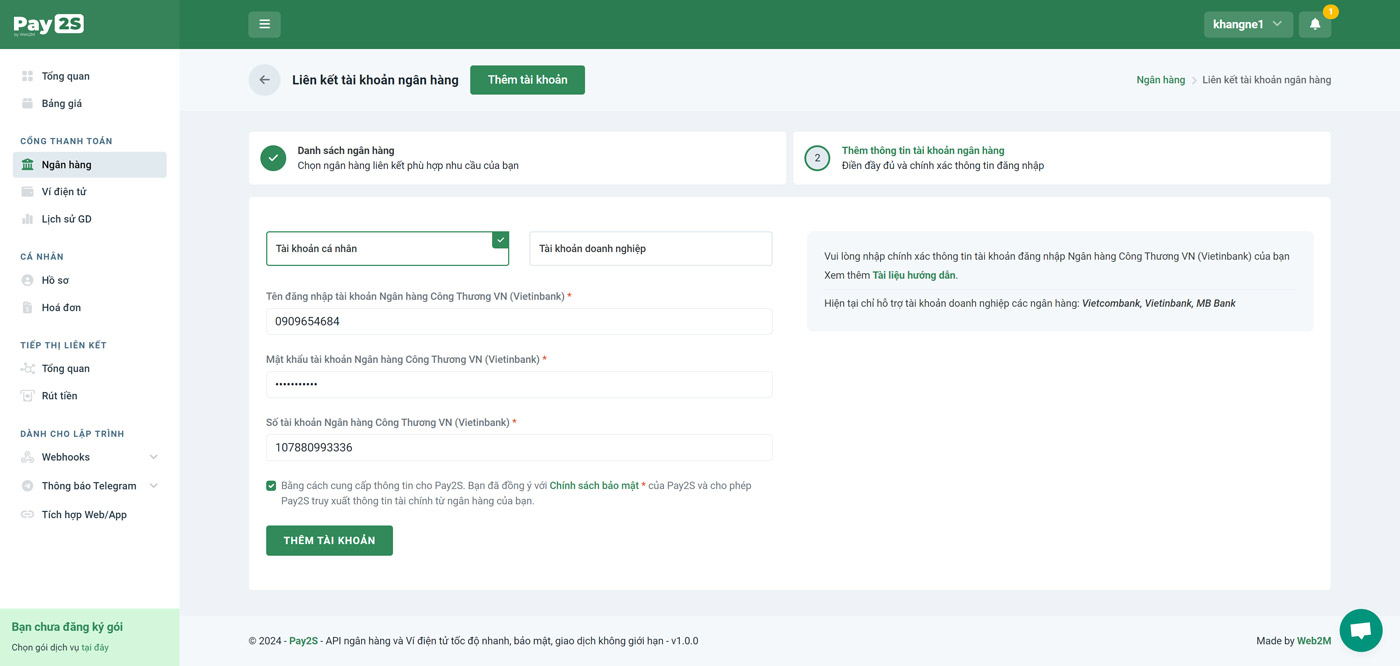Viewport: 1400px width, 666px height.
Task: Click the Ngân hàng bank icon
Action: pyautogui.click(x=27, y=164)
